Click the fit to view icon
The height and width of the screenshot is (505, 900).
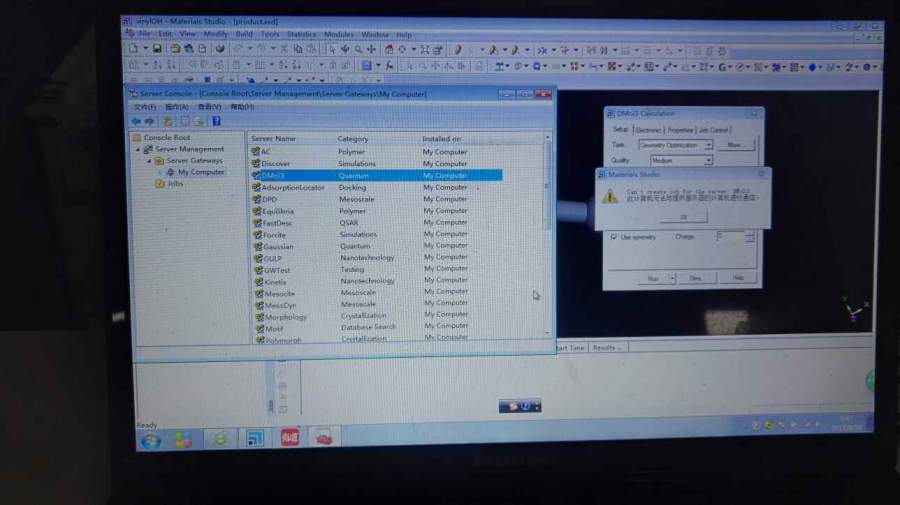coord(425,50)
